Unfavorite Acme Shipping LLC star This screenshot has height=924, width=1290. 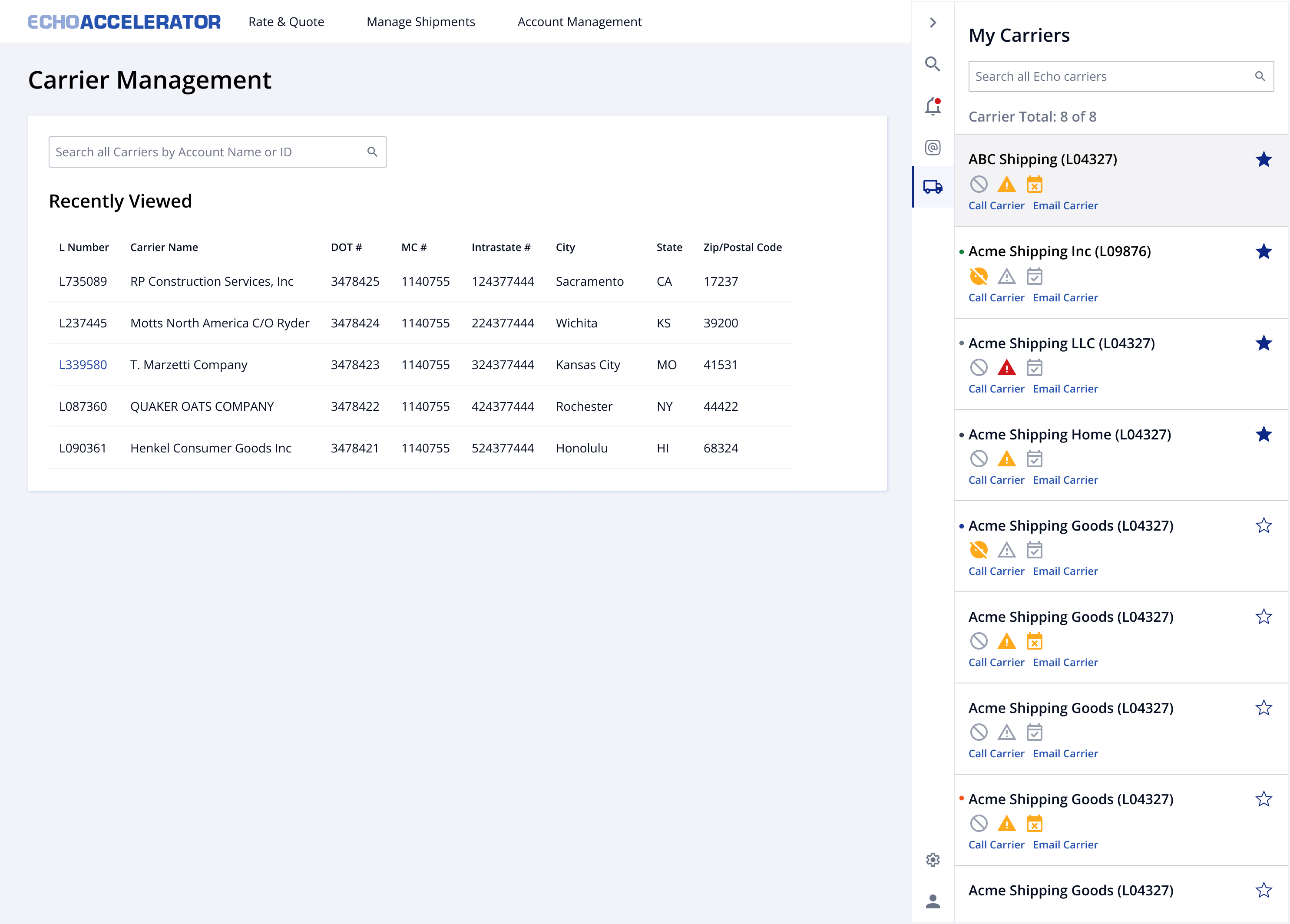pos(1264,343)
